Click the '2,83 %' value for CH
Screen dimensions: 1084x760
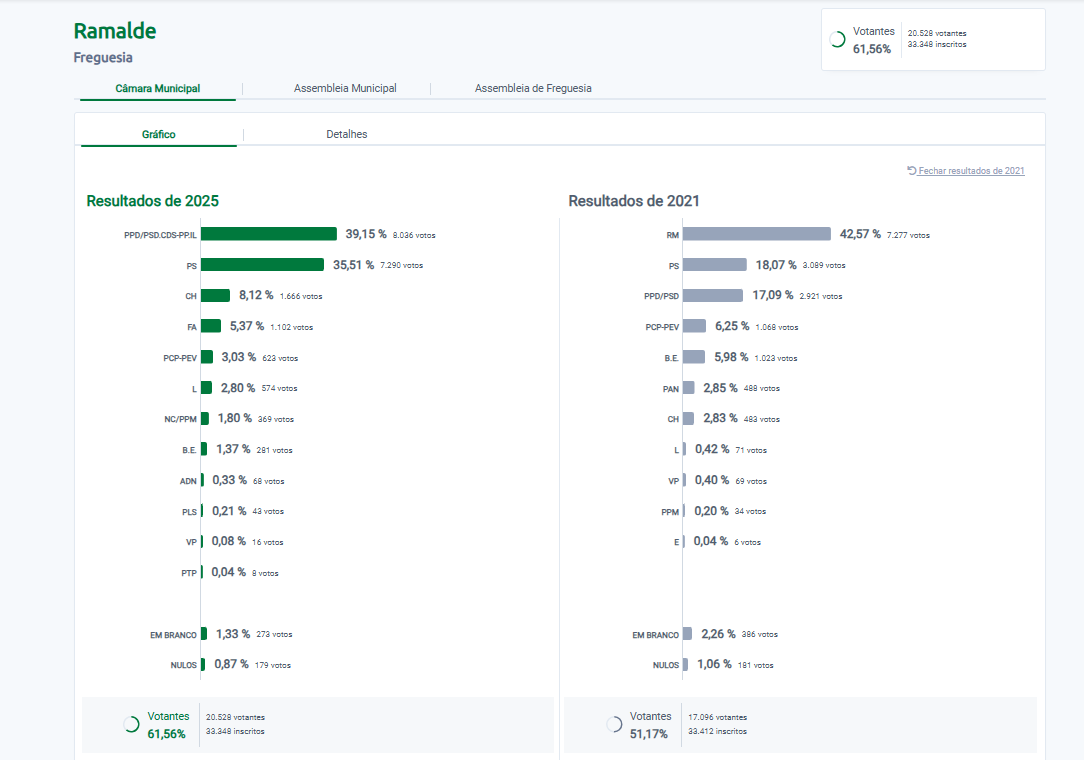pos(720,418)
